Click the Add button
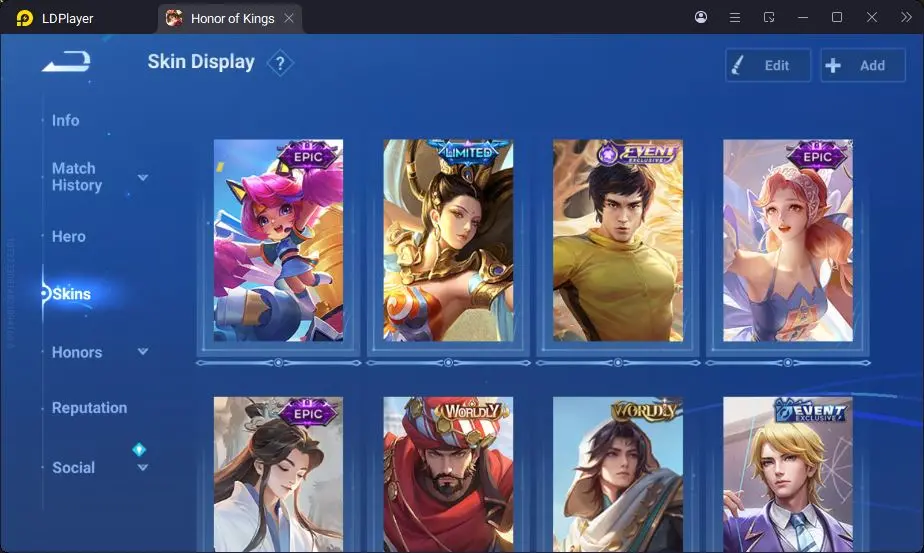The width and height of the screenshot is (924, 553). [862, 65]
